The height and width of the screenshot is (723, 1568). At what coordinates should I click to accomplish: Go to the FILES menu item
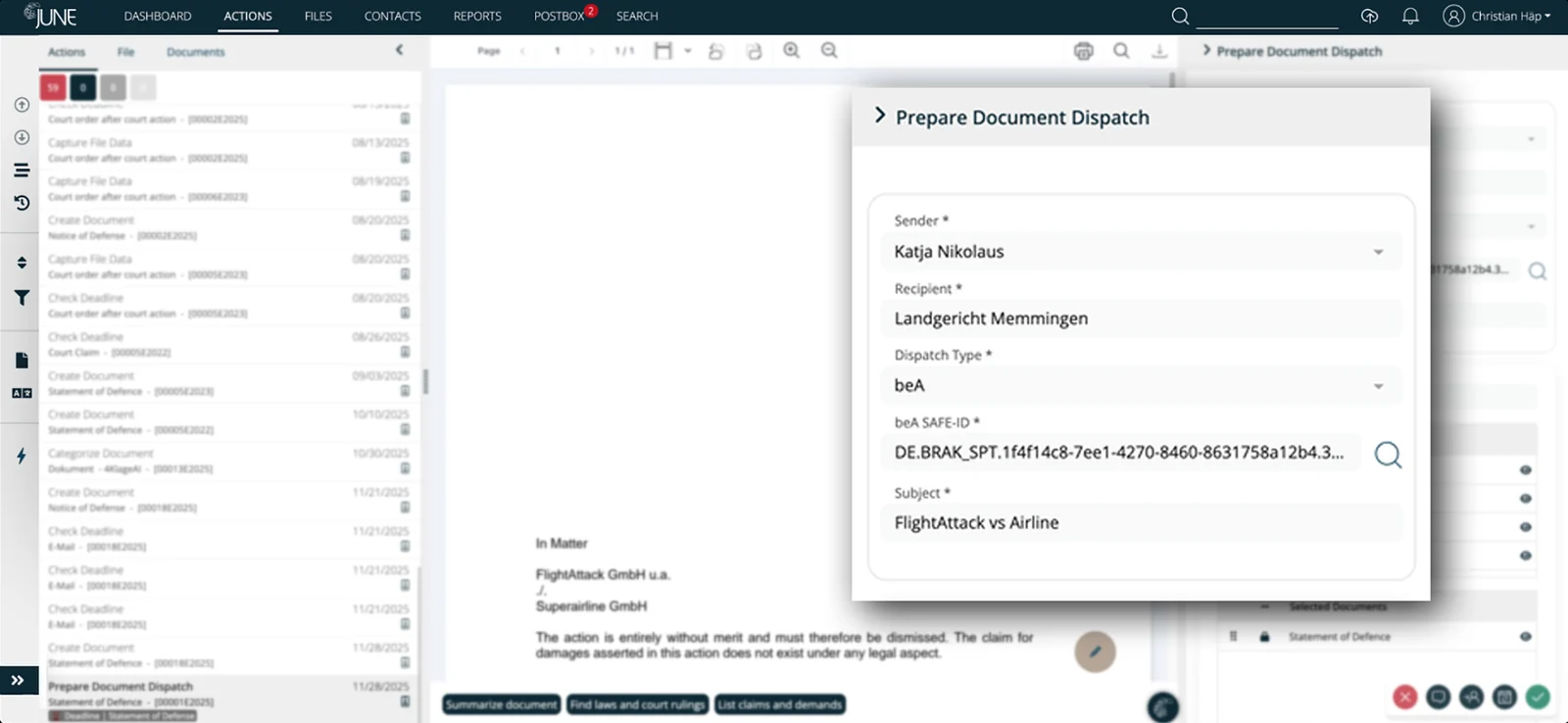(x=318, y=16)
